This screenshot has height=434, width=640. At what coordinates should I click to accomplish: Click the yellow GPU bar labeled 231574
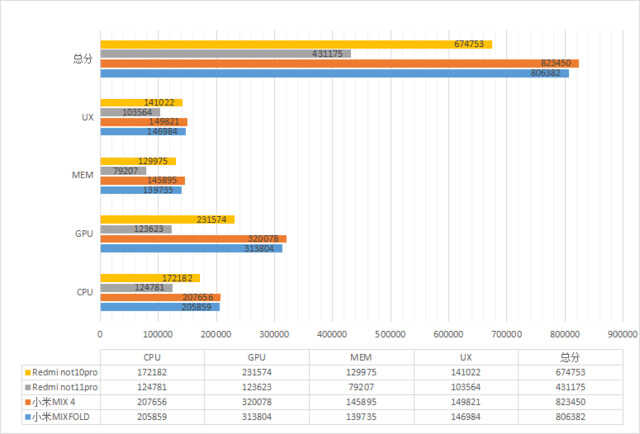pyautogui.click(x=167, y=220)
